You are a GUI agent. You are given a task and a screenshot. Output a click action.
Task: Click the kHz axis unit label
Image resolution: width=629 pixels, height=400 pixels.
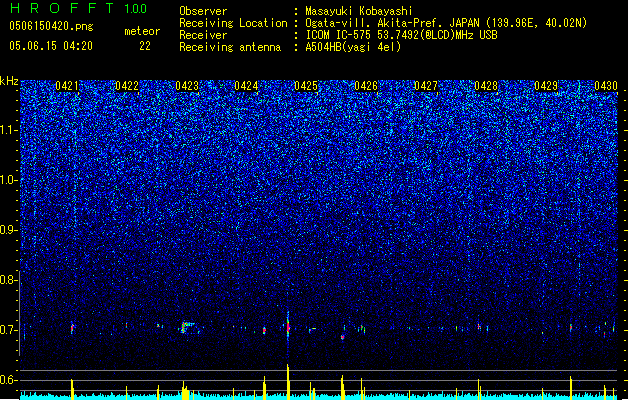point(9,81)
